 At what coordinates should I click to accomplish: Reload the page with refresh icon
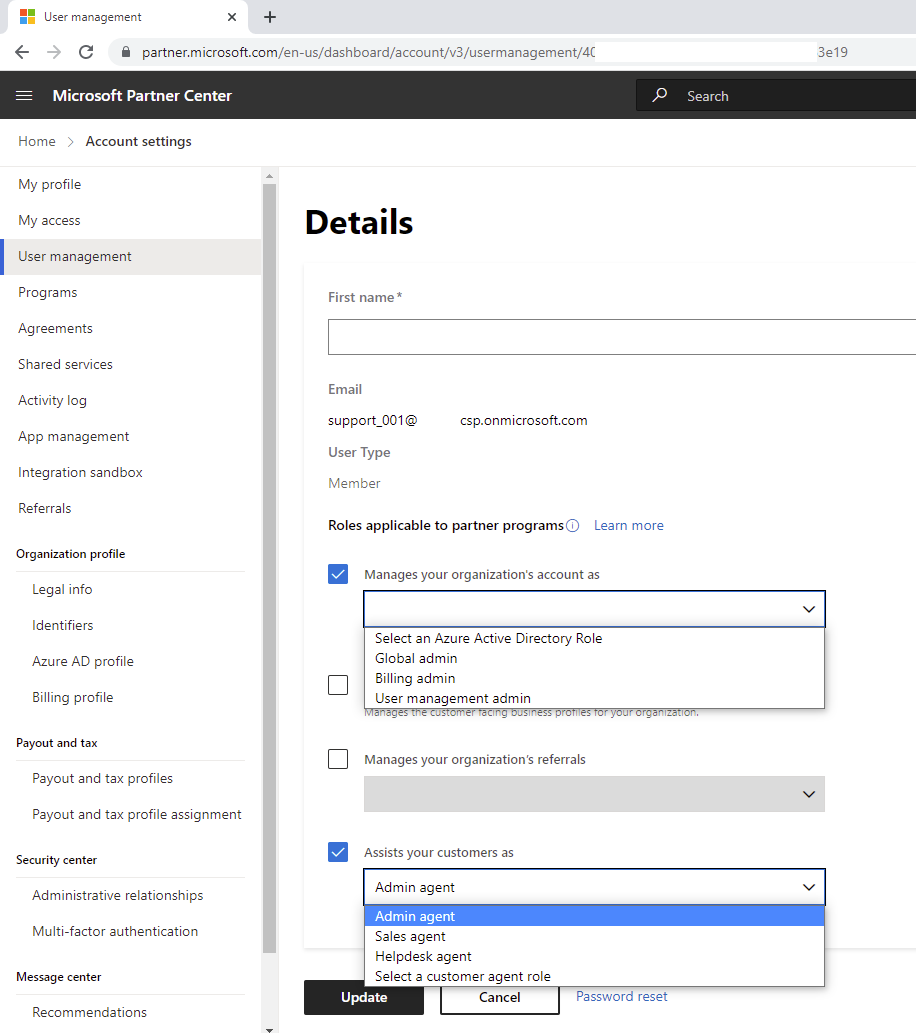86,52
